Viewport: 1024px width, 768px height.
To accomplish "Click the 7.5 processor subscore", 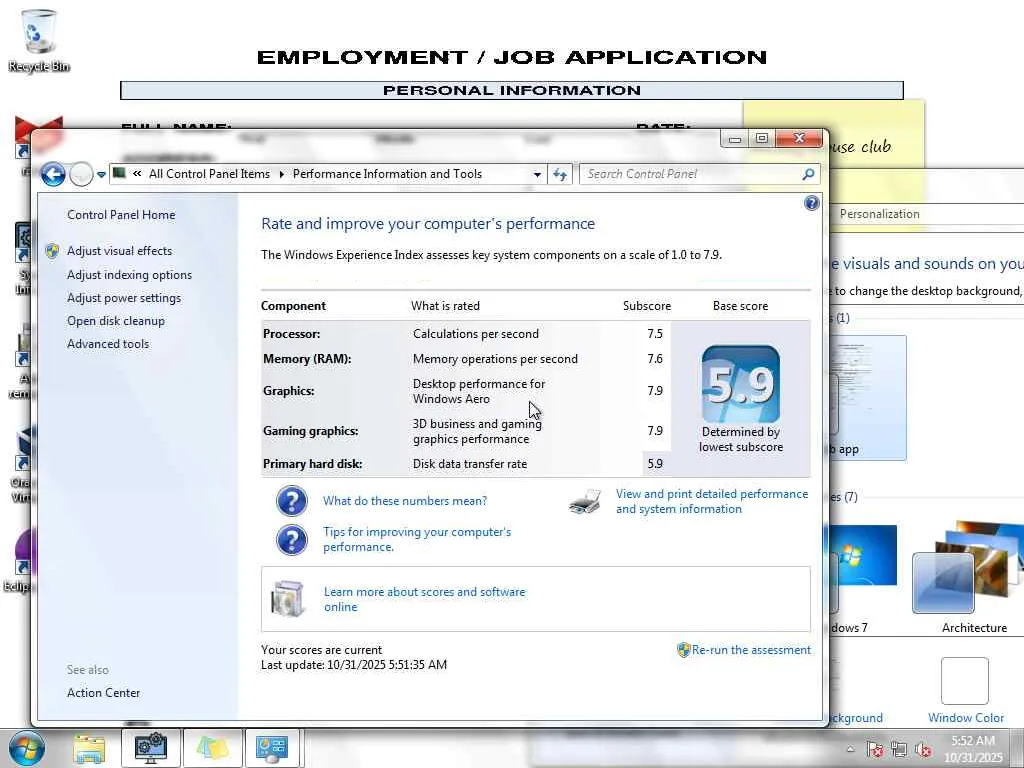I will 655,334.
